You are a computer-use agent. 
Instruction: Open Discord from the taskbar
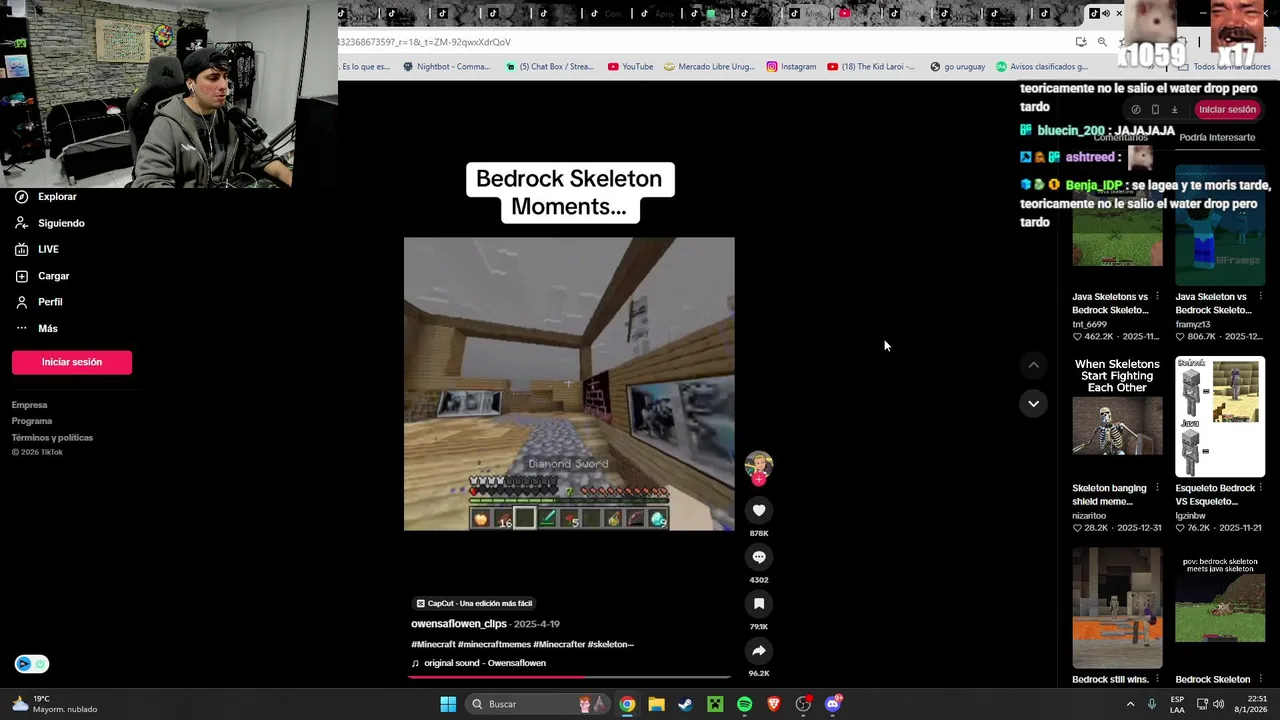[833, 704]
